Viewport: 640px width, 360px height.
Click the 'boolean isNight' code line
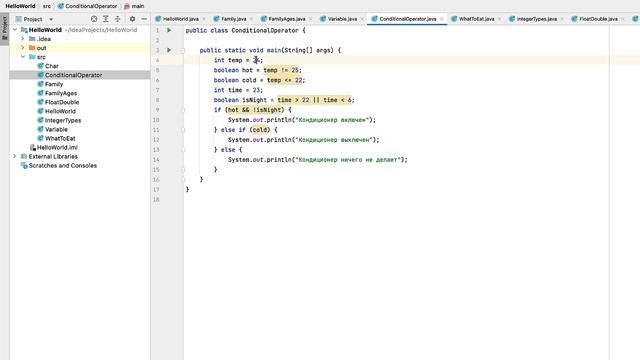pyautogui.click(x=284, y=100)
